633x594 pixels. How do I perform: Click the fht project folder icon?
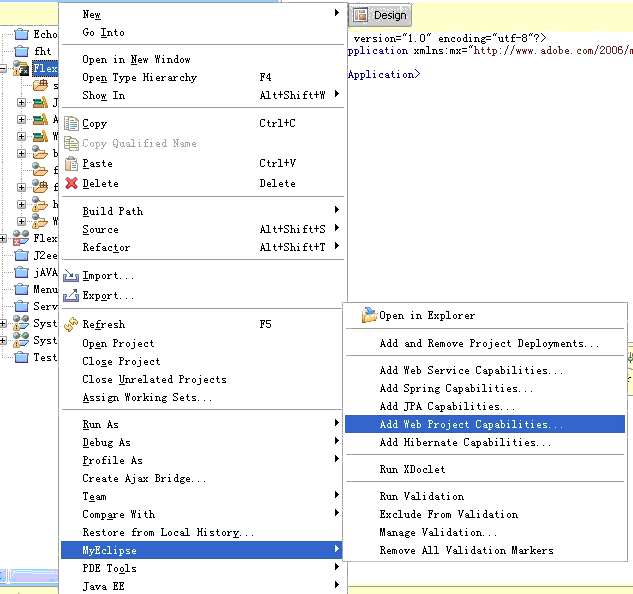pyautogui.click(x=21, y=51)
